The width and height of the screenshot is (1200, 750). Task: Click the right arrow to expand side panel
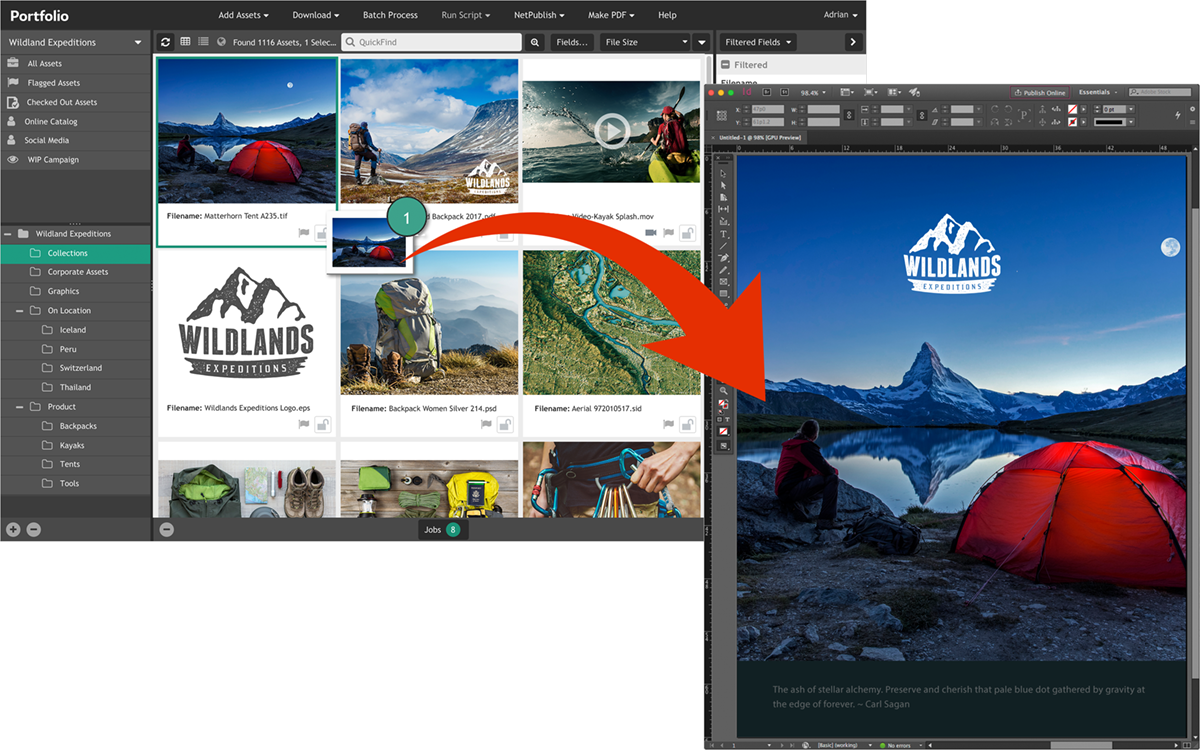[852, 42]
